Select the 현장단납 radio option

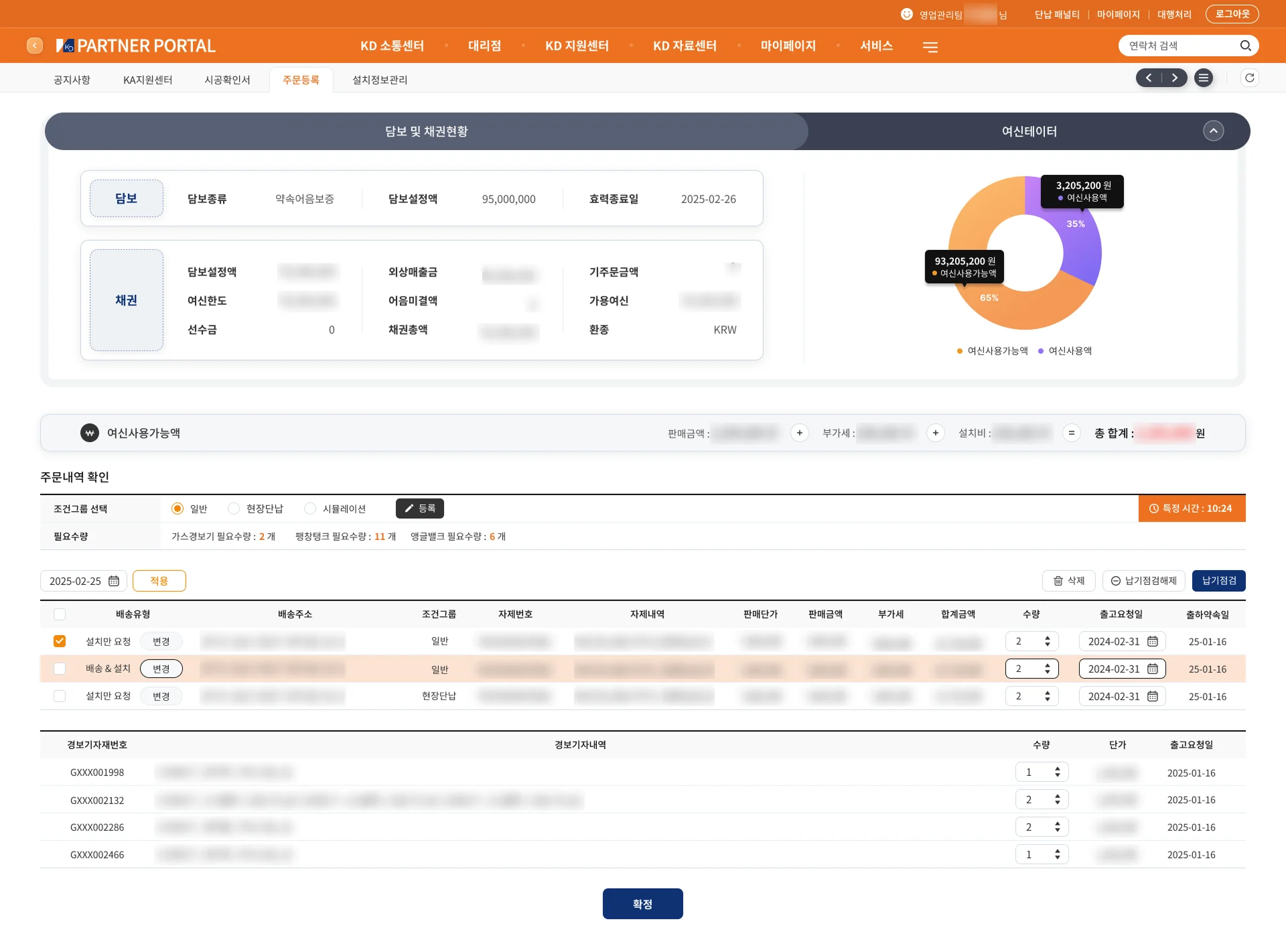coord(234,508)
